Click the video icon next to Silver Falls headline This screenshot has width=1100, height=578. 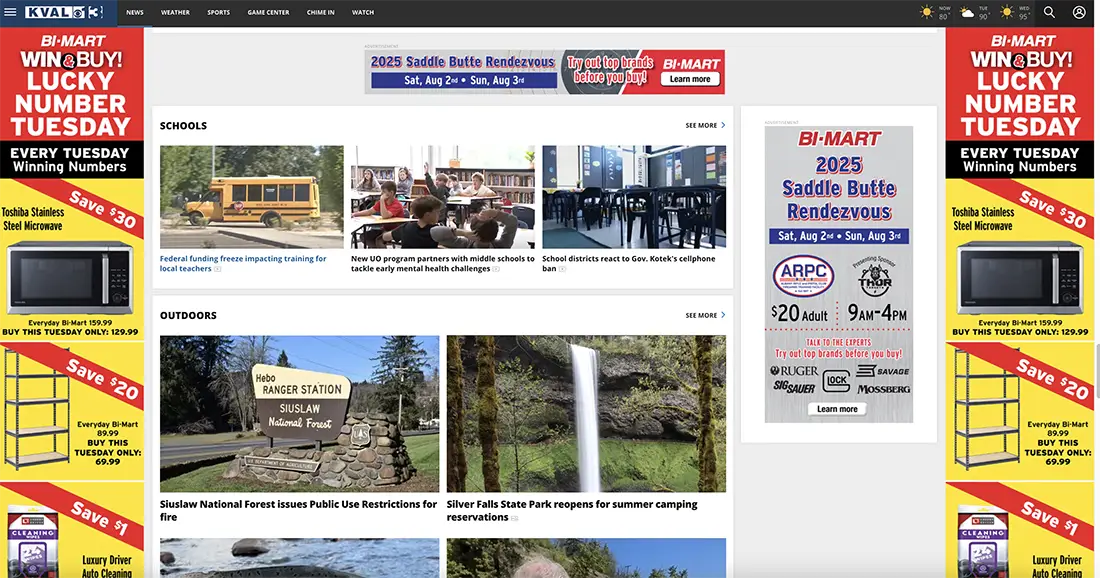click(514, 518)
